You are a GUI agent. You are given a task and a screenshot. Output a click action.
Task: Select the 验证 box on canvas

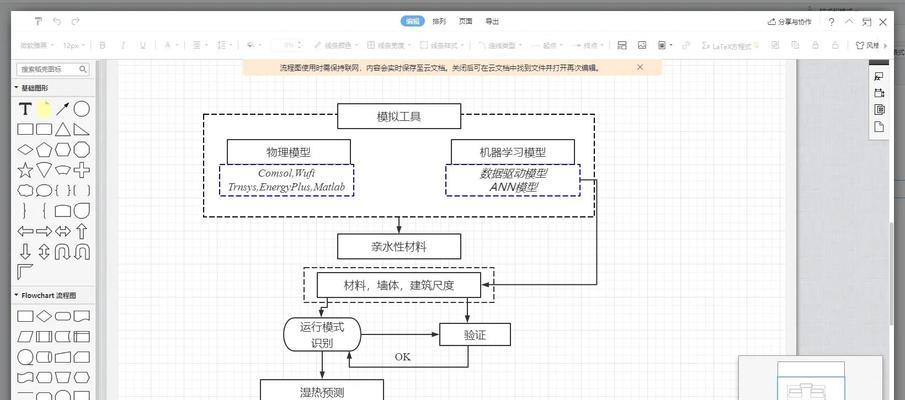pyautogui.click(x=475, y=334)
